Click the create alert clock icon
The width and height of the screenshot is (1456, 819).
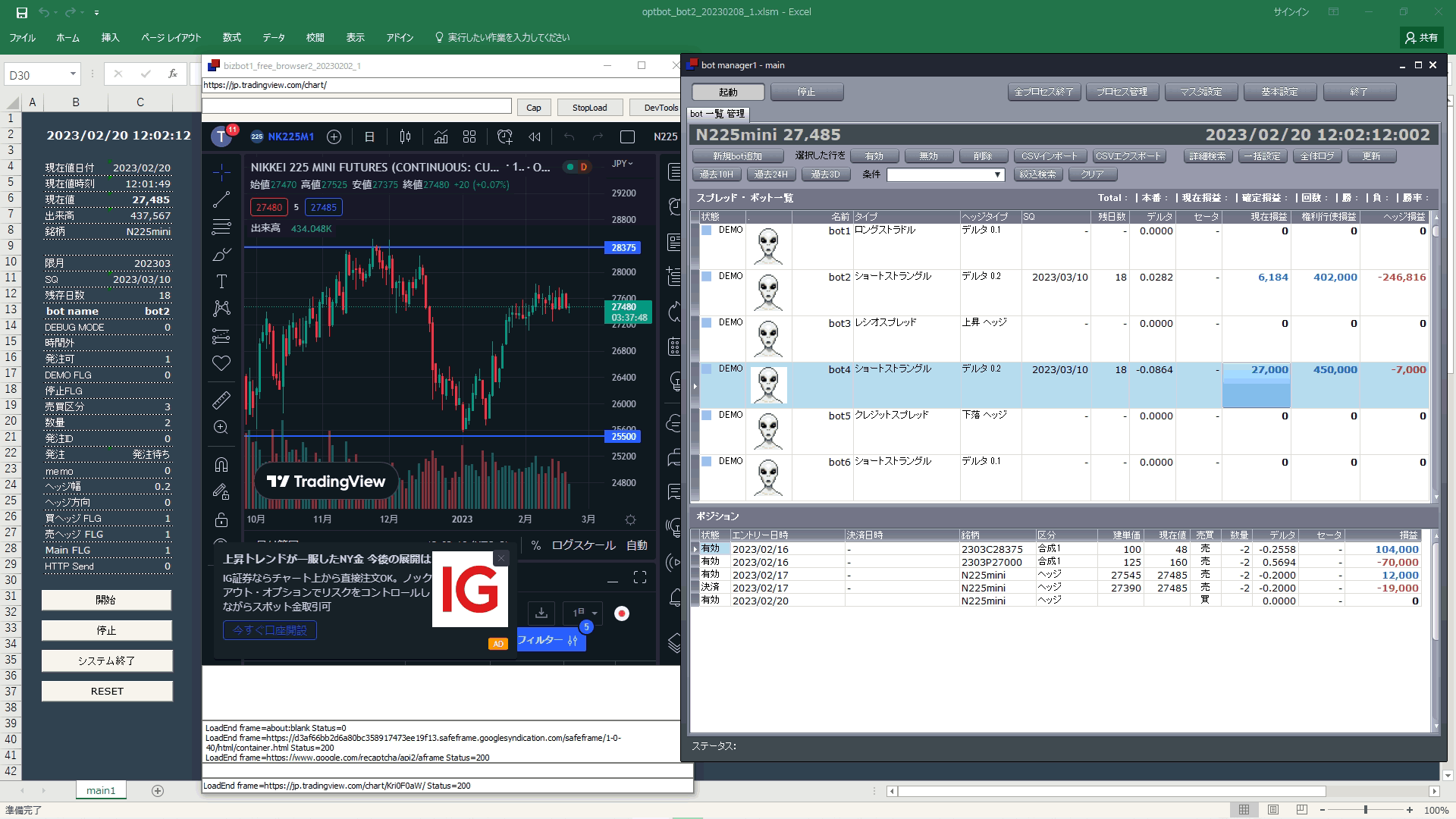tap(505, 136)
